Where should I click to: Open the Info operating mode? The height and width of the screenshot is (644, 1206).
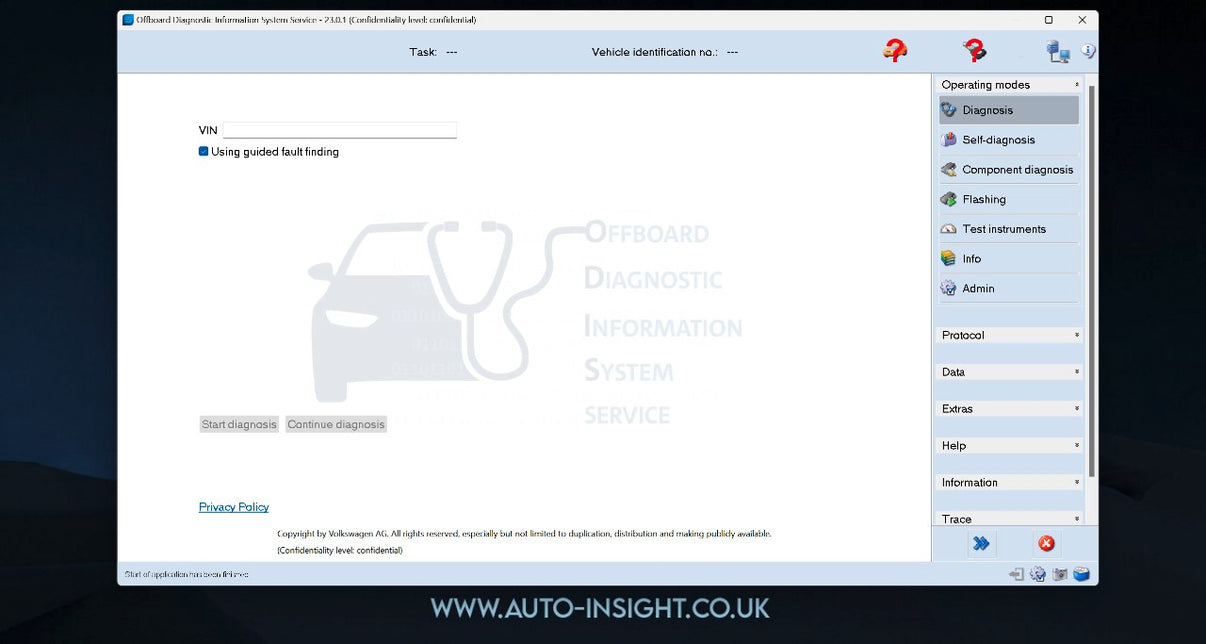coord(971,258)
